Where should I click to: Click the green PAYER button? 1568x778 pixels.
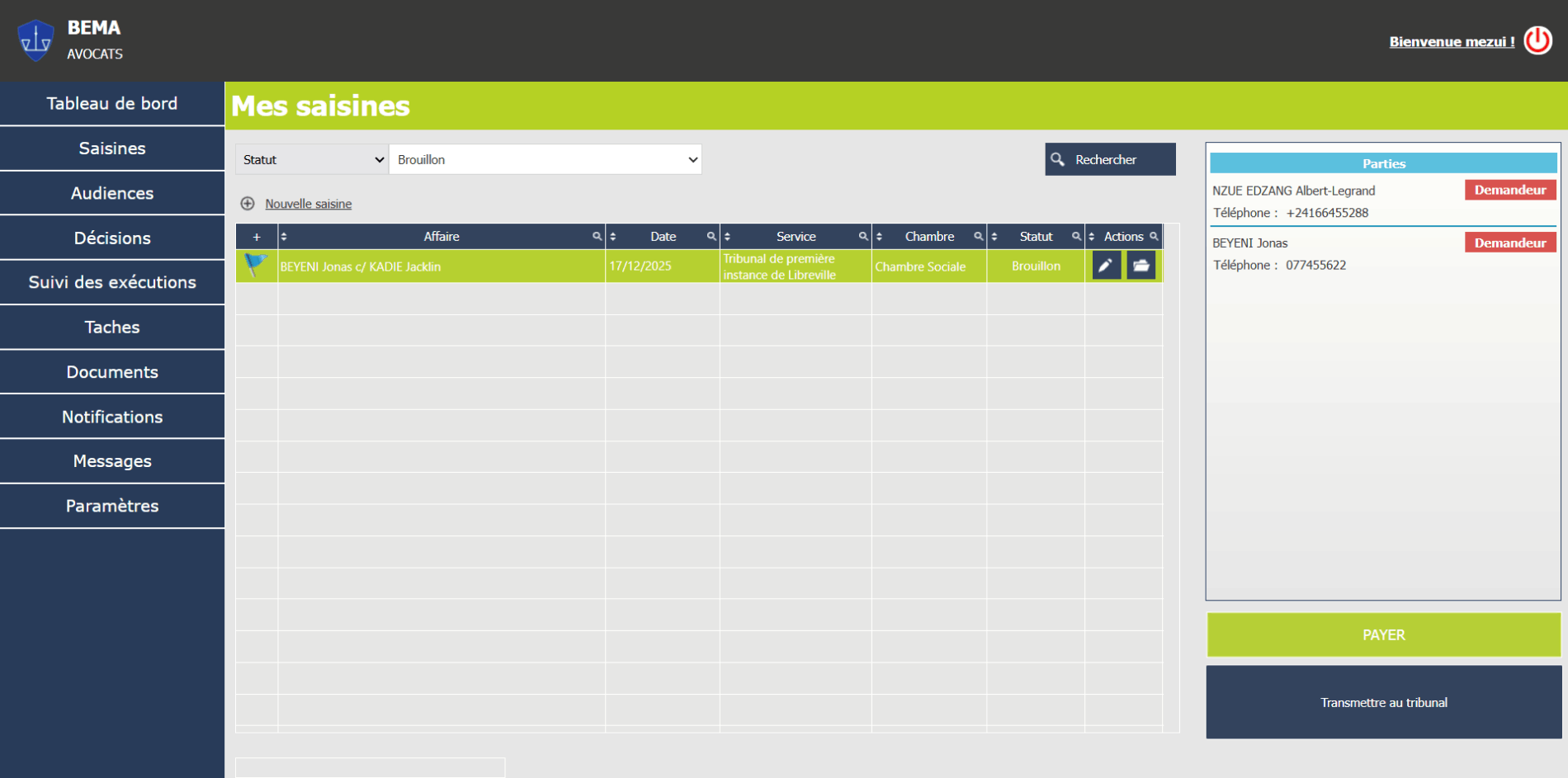click(x=1383, y=634)
